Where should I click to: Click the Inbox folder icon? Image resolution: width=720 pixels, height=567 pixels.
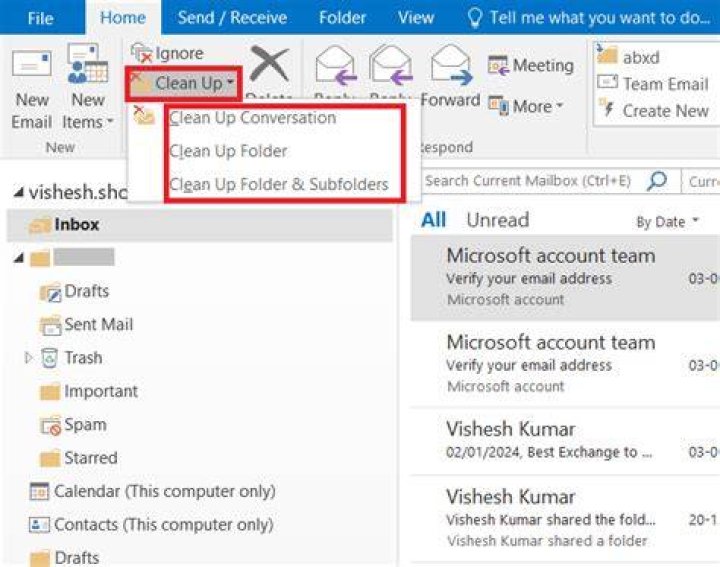point(39,225)
